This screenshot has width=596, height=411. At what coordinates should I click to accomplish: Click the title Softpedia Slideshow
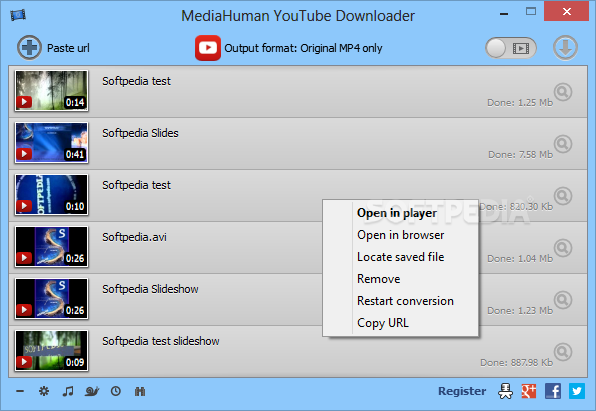150,289
